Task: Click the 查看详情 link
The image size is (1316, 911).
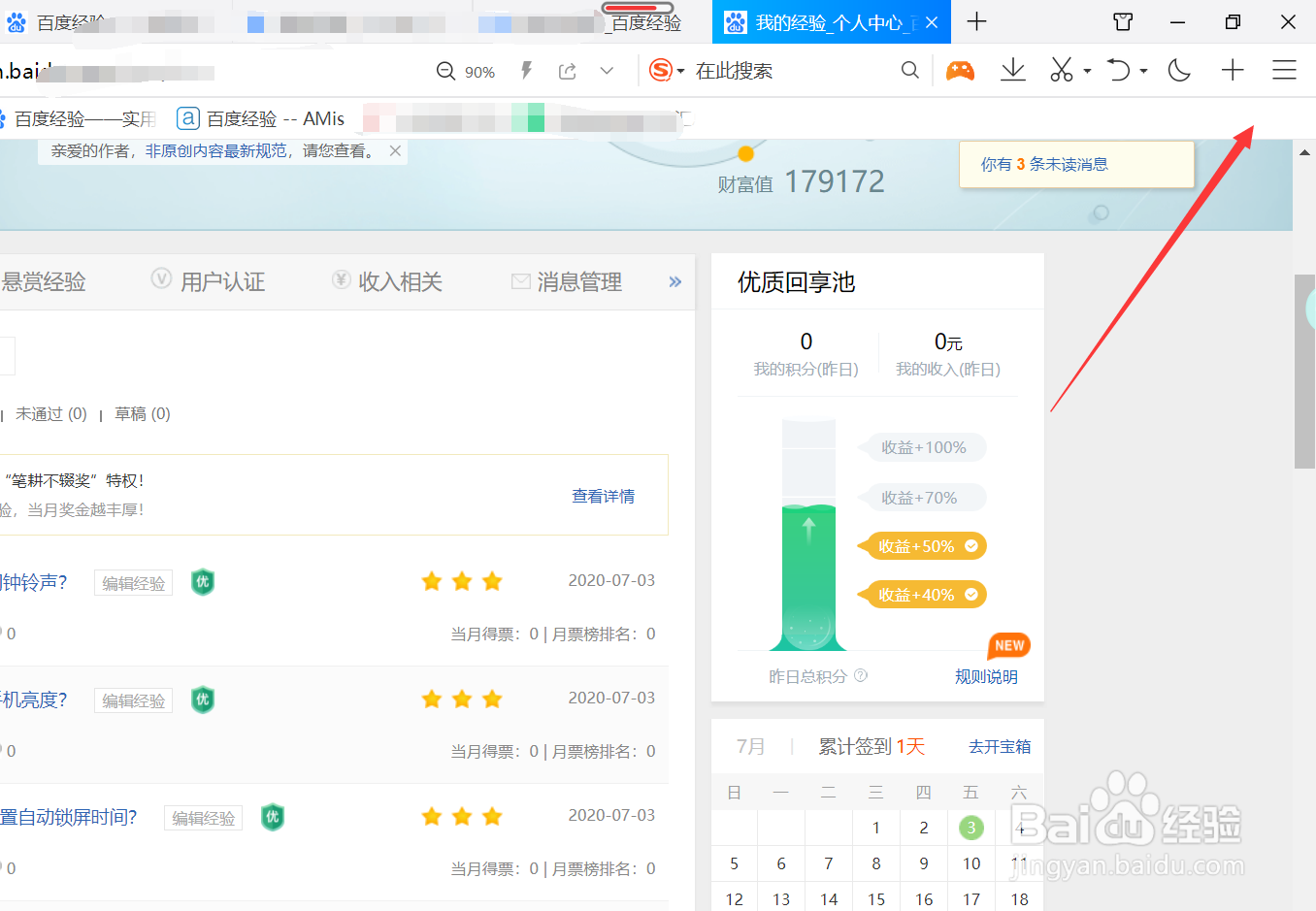Action: click(x=602, y=495)
